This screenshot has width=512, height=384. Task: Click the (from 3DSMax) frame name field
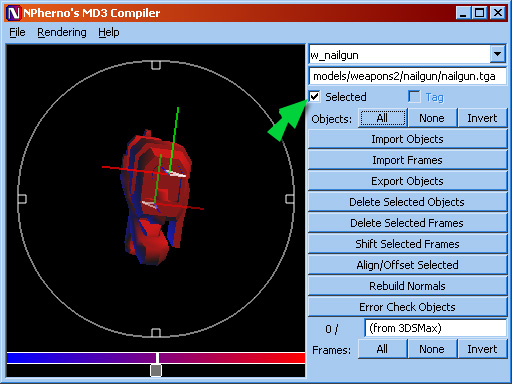pos(436,328)
